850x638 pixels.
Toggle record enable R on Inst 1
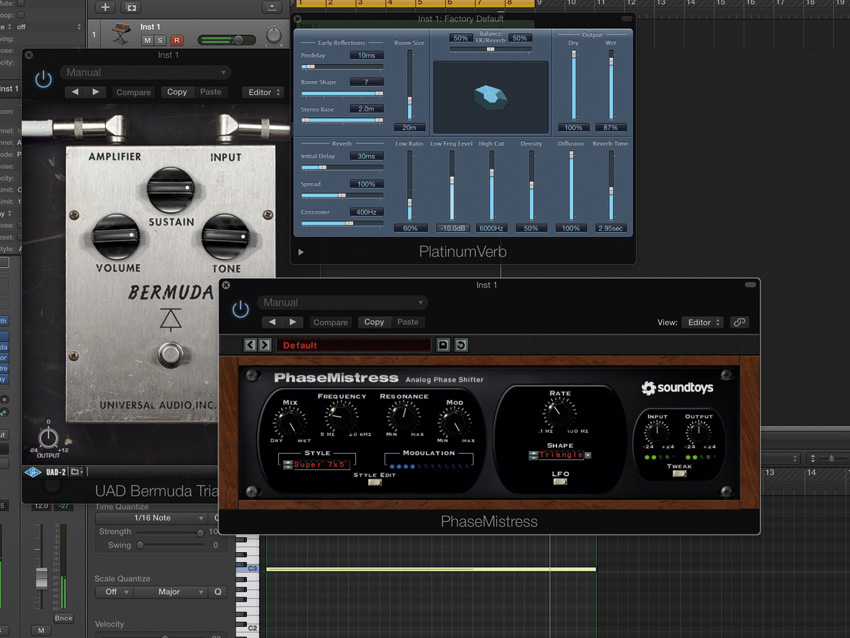coord(176,40)
